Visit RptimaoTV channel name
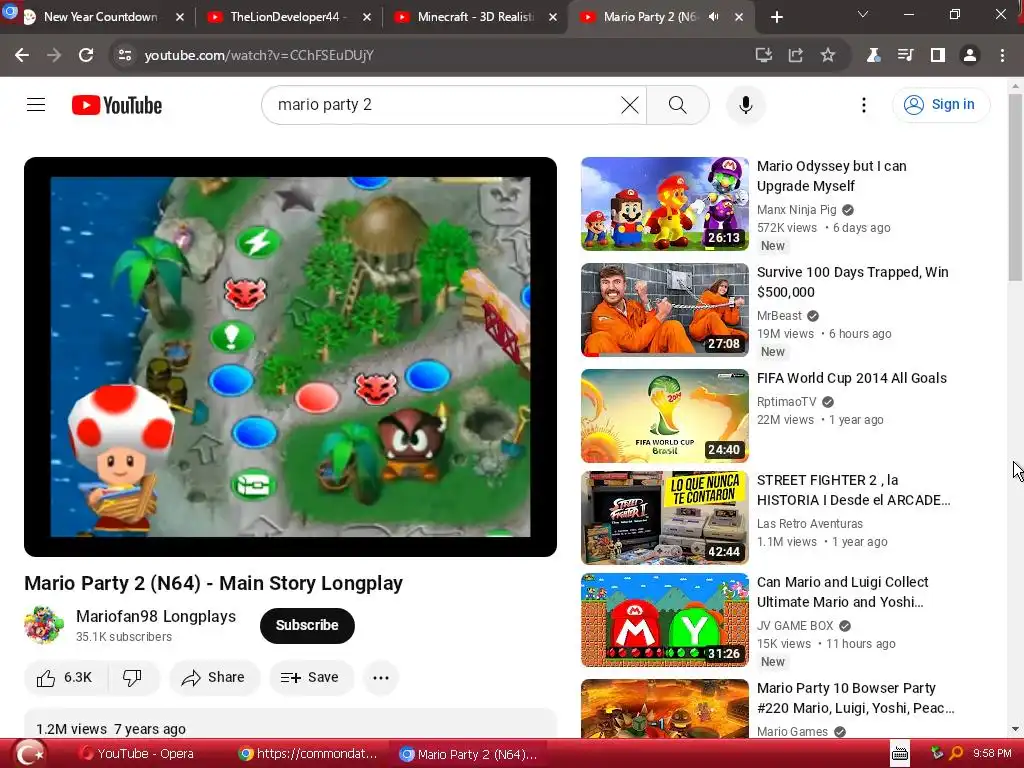Viewport: 1024px width, 768px height. (x=786, y=402)
